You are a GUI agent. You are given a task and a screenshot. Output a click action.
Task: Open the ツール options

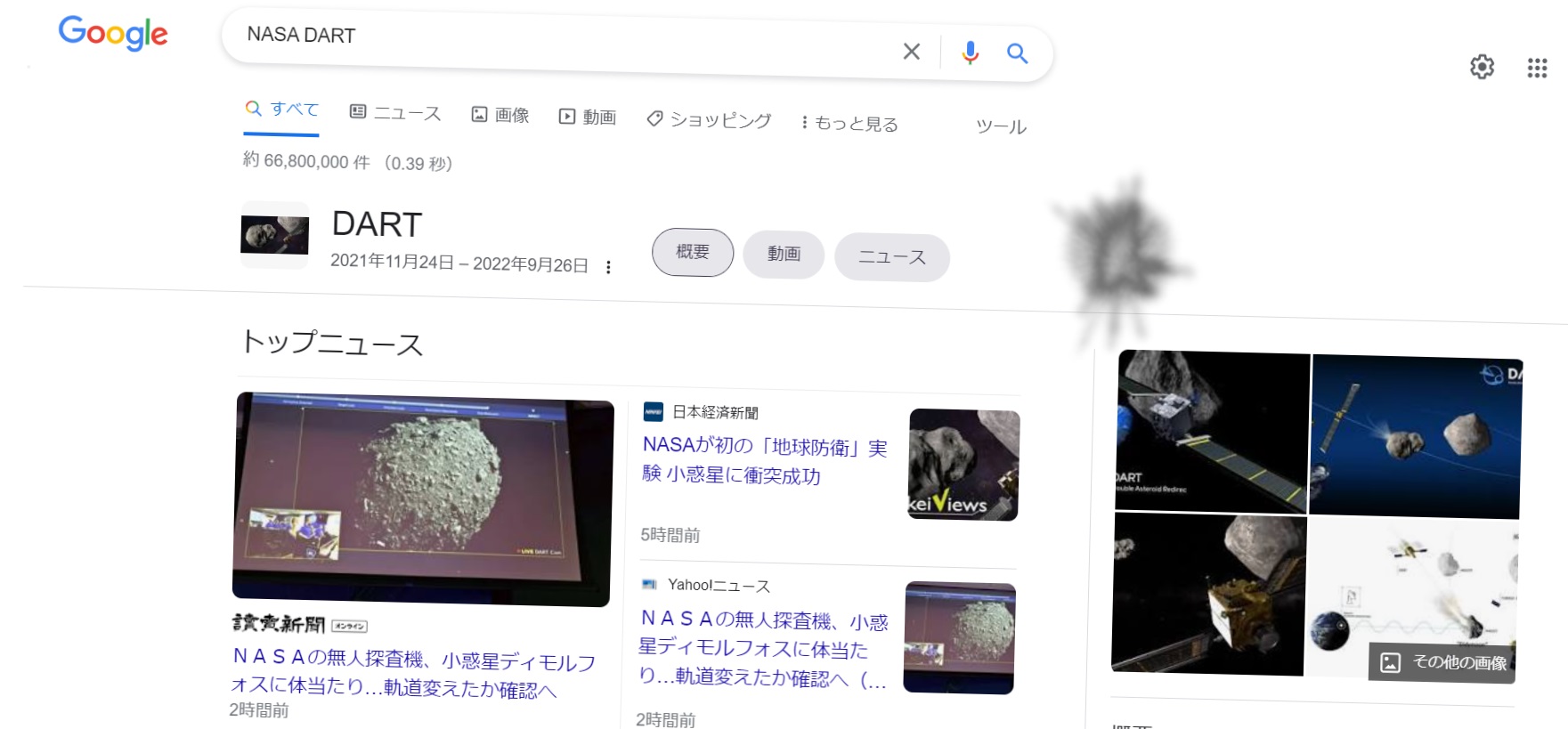click(1001, 126)
